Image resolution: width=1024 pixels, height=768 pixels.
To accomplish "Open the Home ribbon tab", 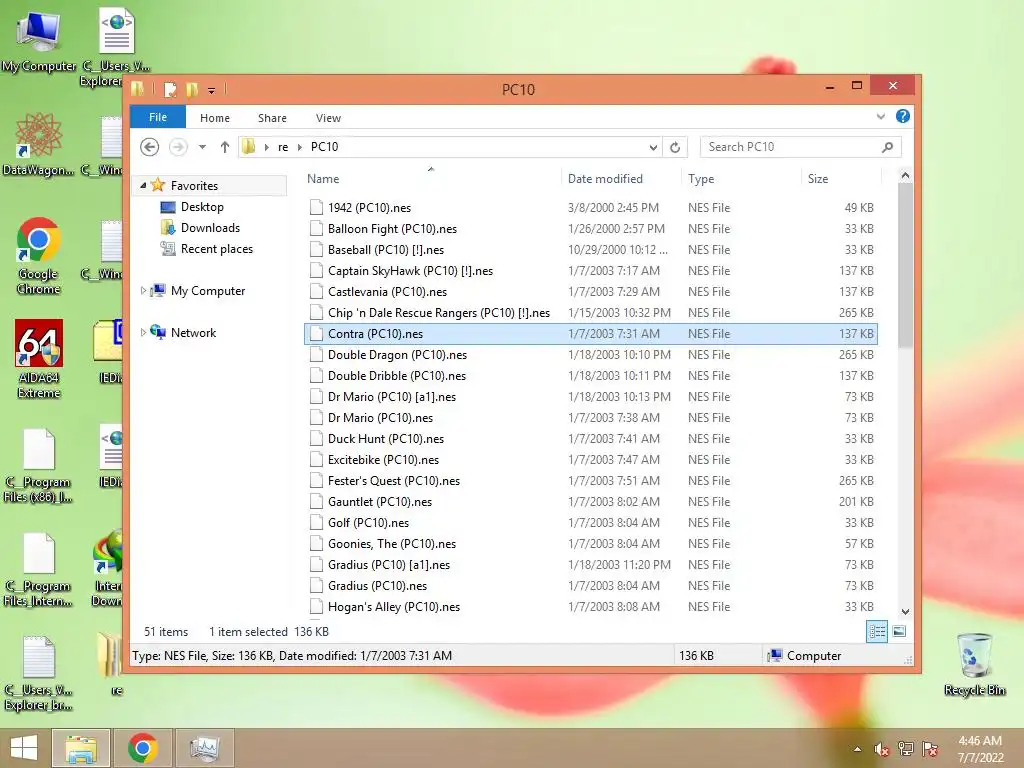I will coord(215,118).
